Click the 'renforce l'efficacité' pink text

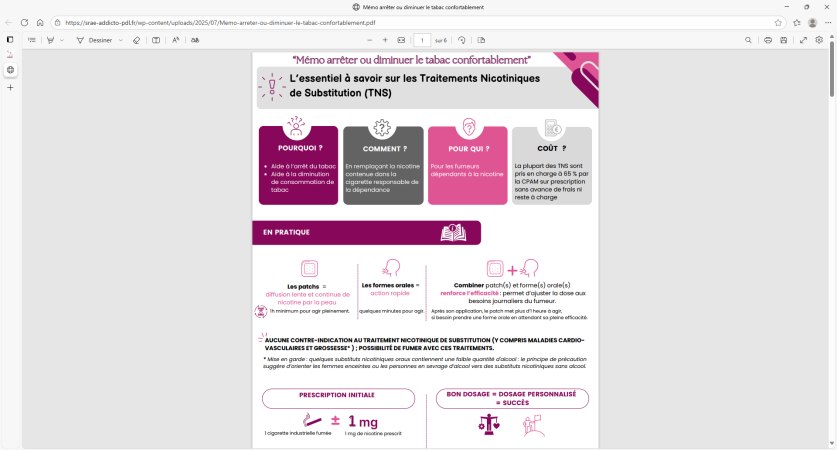coord(469,293)
